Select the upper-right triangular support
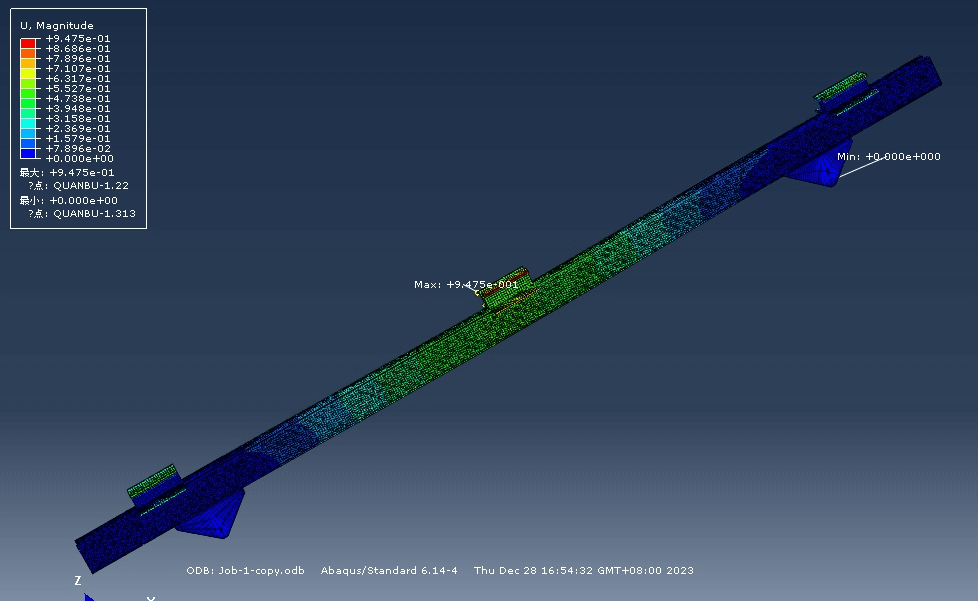The image size is (978, 601). pos(816,168)
